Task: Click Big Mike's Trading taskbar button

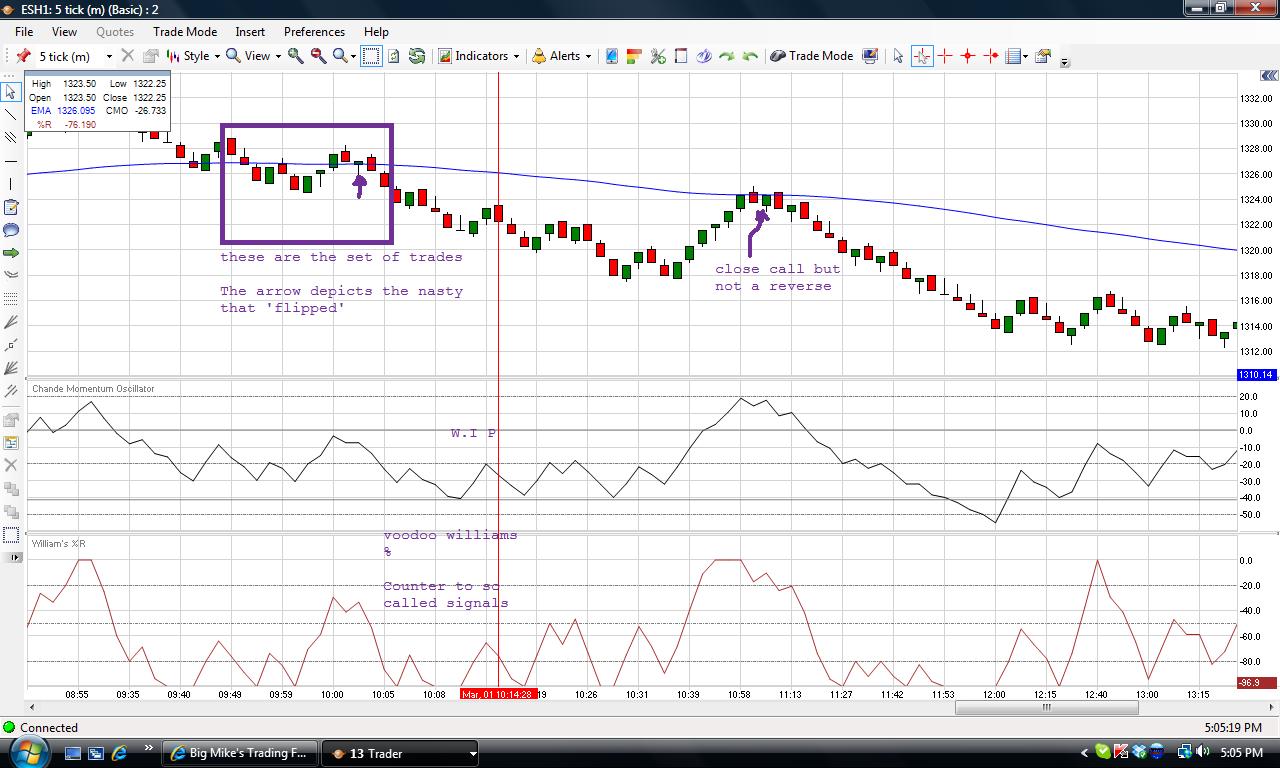Action: 240,753
